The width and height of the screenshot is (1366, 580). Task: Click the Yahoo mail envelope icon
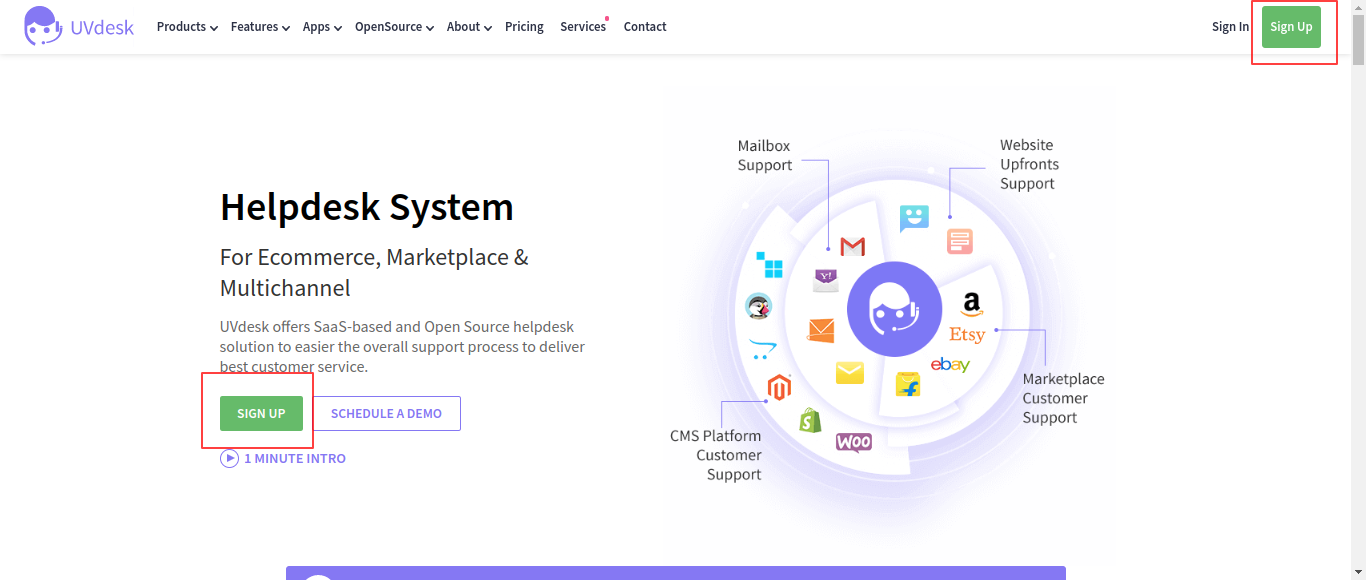[x=825, y=281]
